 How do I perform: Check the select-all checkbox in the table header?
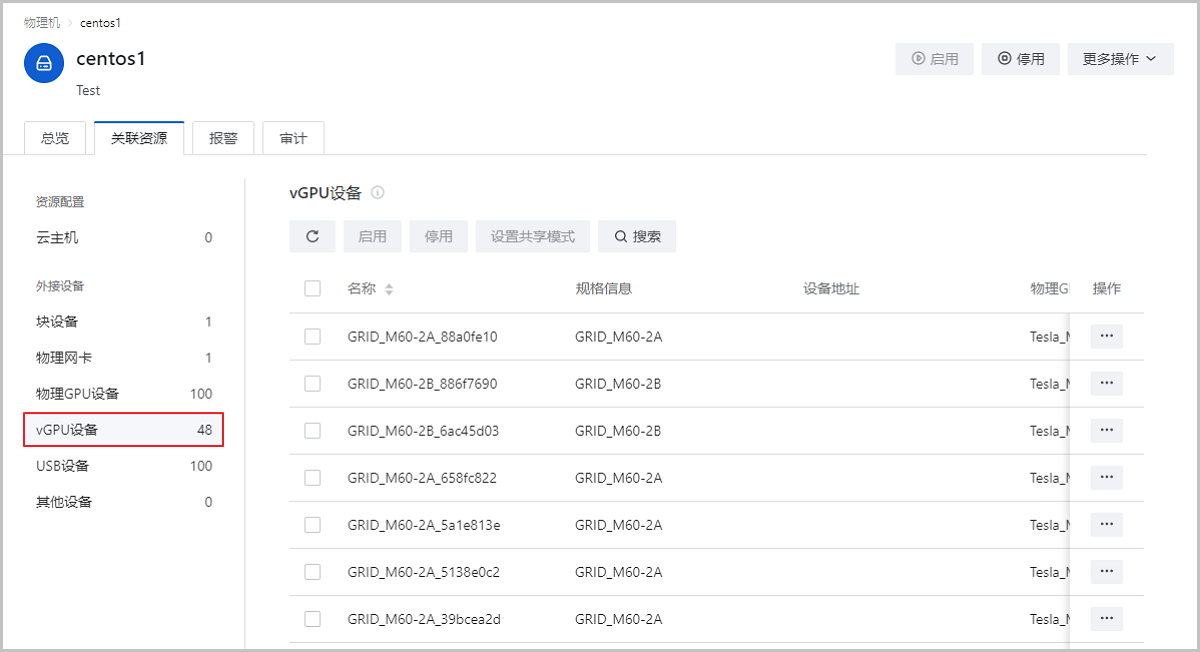(312, 288)
